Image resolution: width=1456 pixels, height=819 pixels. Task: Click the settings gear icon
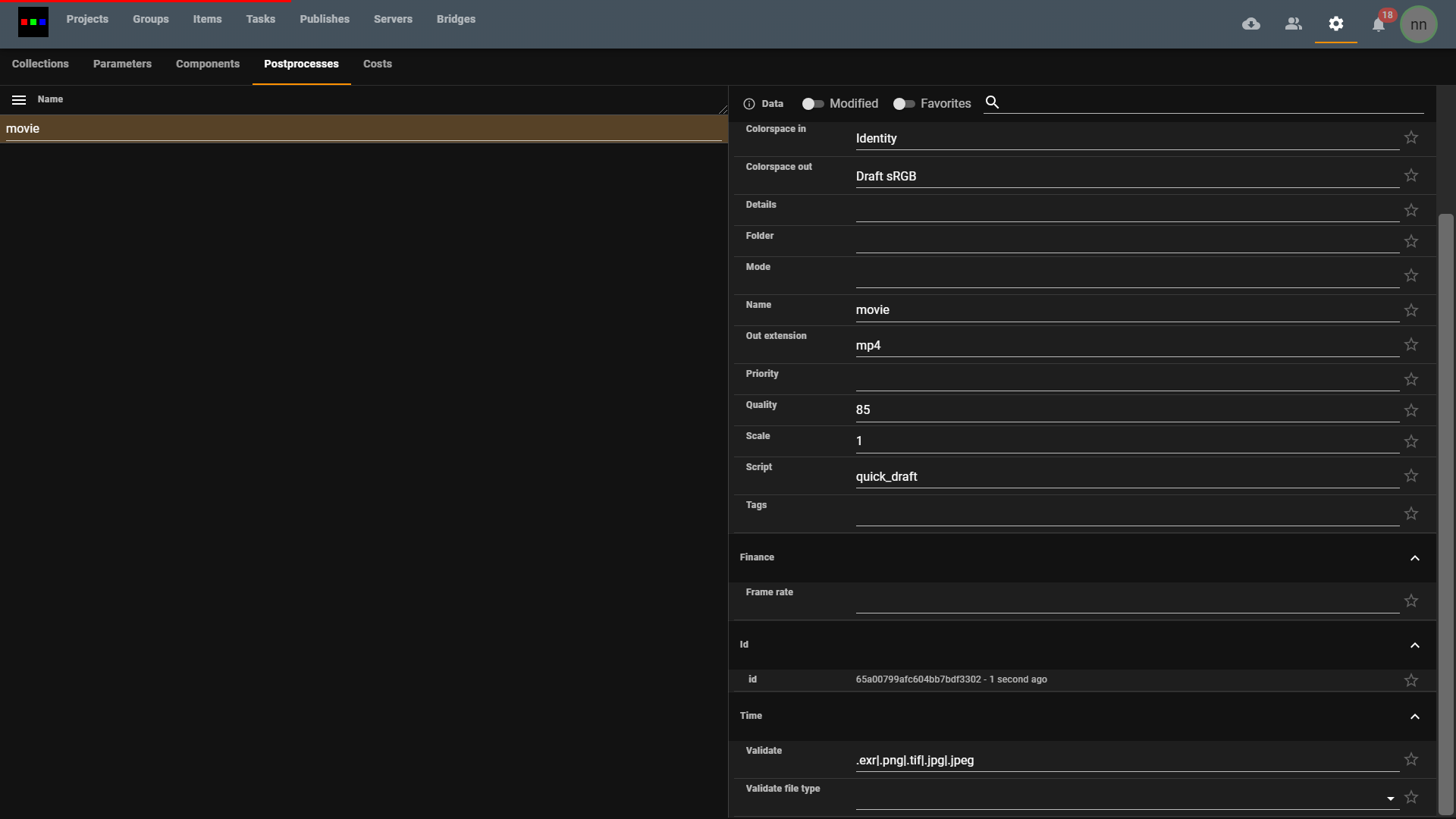tap(1336, 24)
